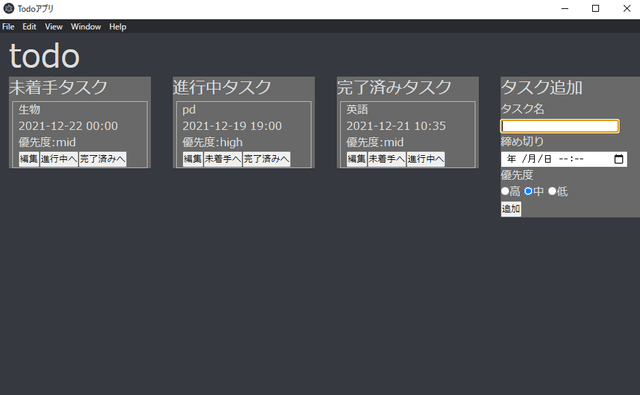
Task: Click the Todoアプリ app icon in title bar
Action: tap(9, 8)
